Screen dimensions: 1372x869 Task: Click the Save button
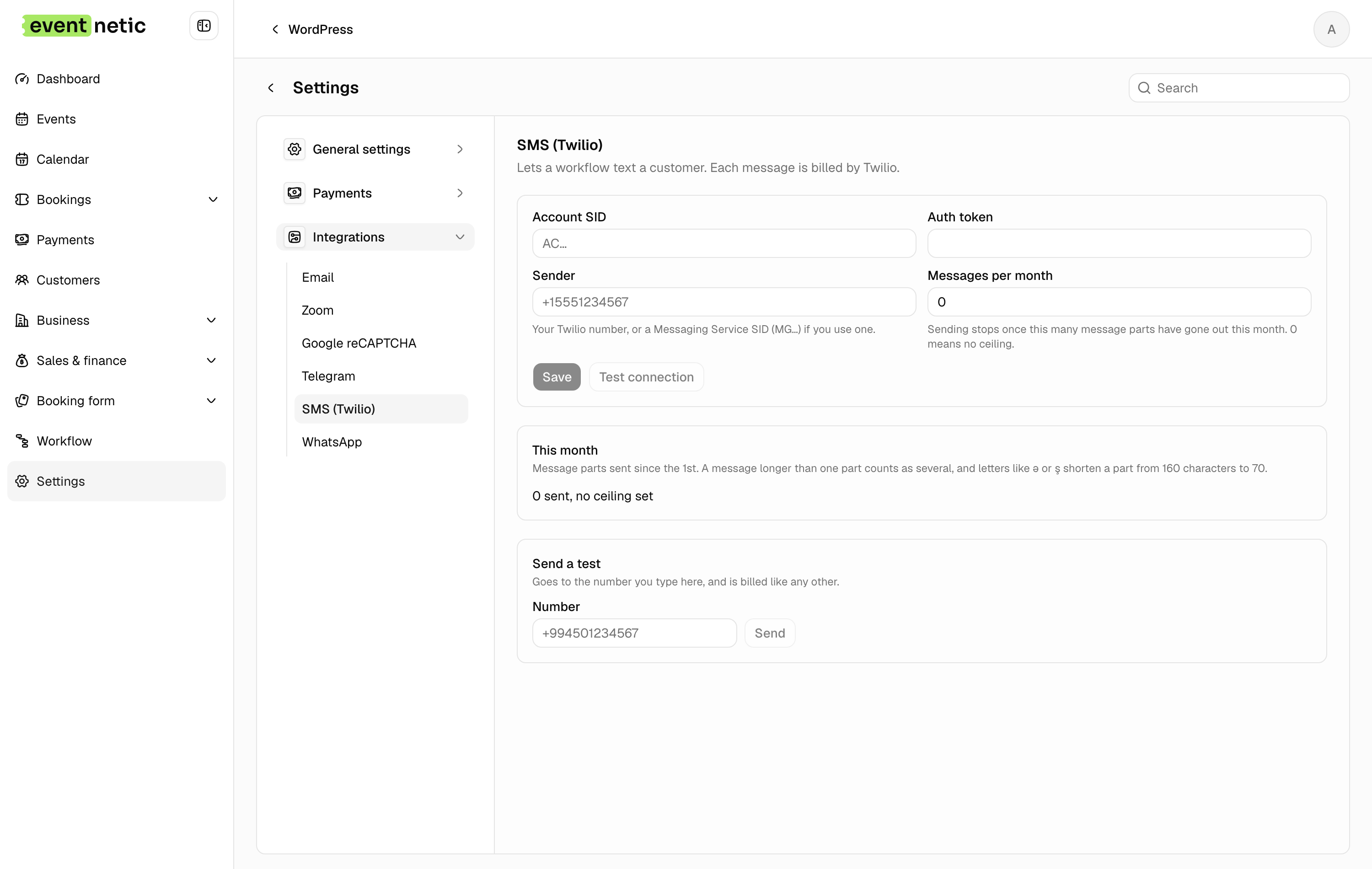pyautogui.click(x=557, y=377)
